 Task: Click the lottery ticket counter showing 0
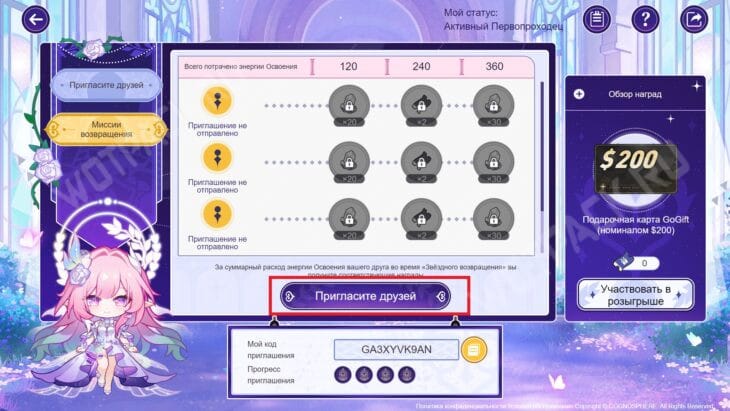click(x=636, y=263)
